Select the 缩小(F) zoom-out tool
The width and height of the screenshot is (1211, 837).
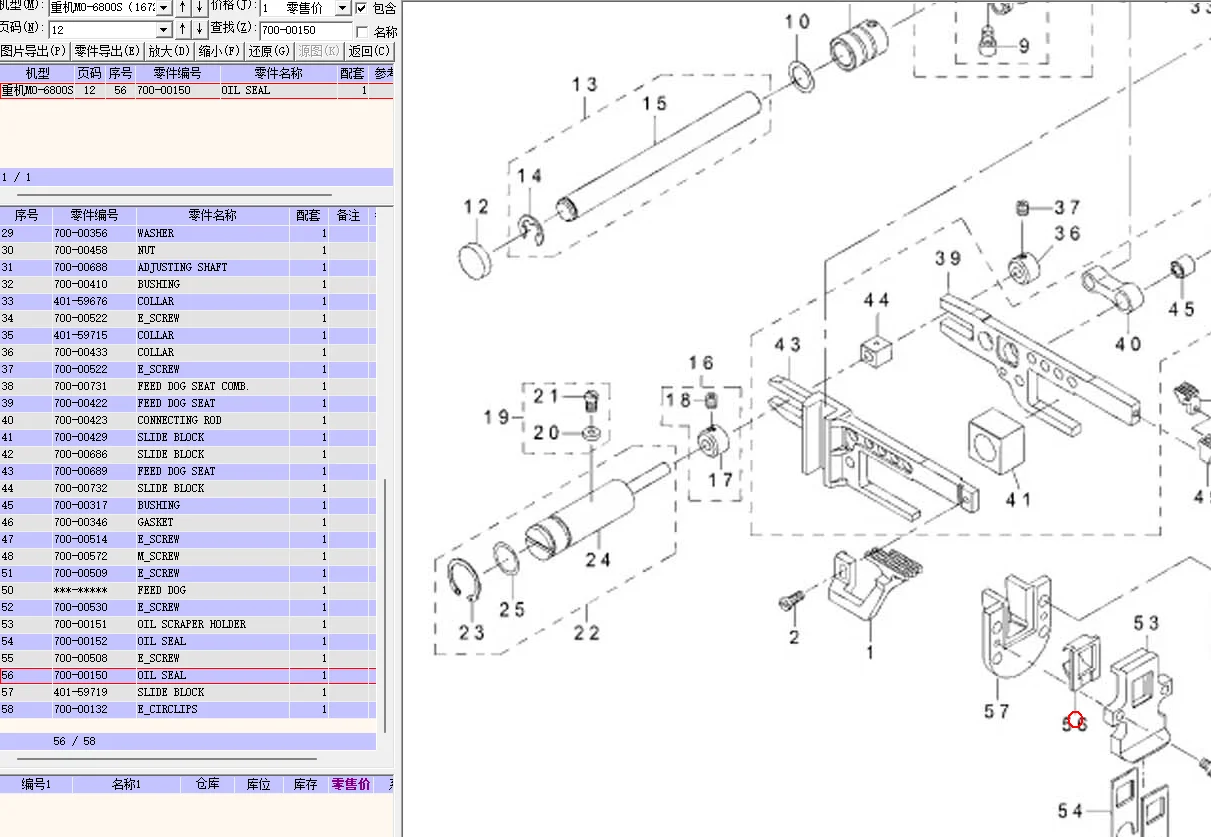[218, 51]
